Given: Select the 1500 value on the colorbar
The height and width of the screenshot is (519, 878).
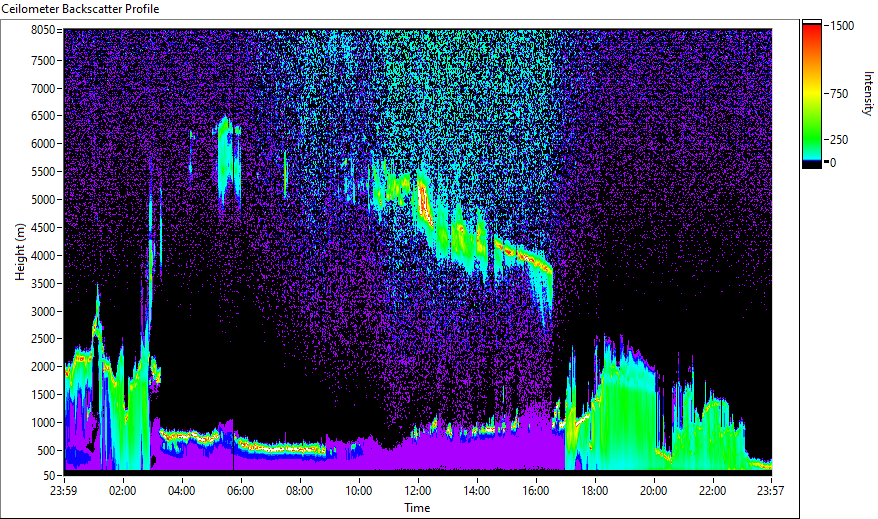Looking at the screenshot, I should tap(842, 26).
